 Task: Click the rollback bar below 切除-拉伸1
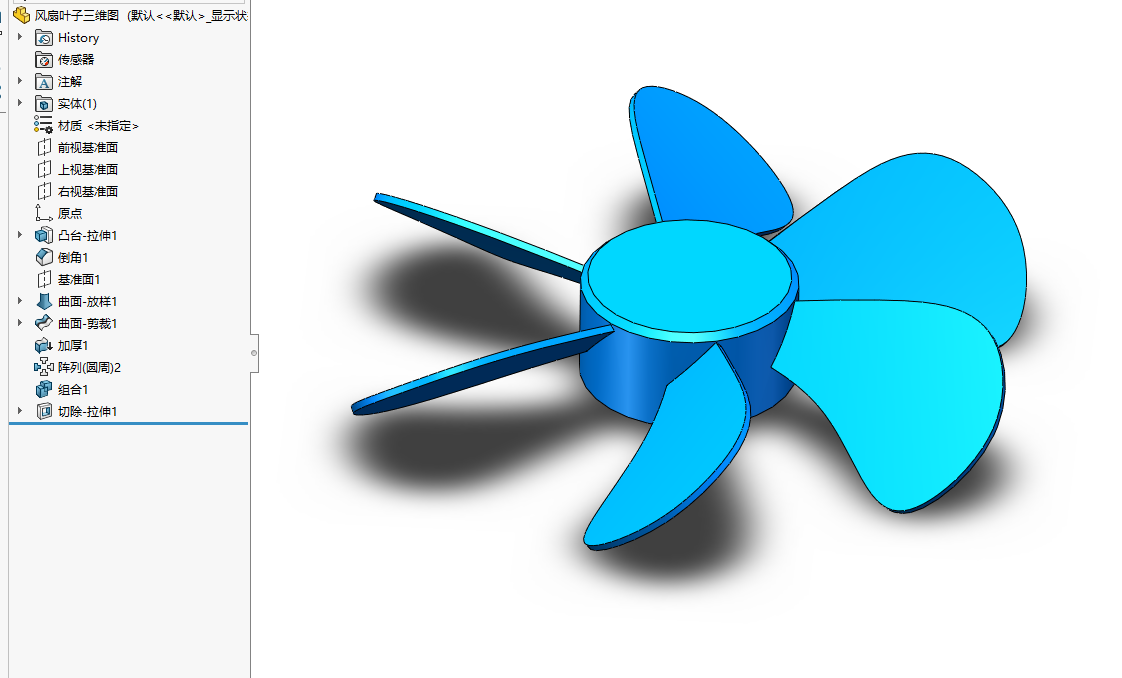click(129, 423)
